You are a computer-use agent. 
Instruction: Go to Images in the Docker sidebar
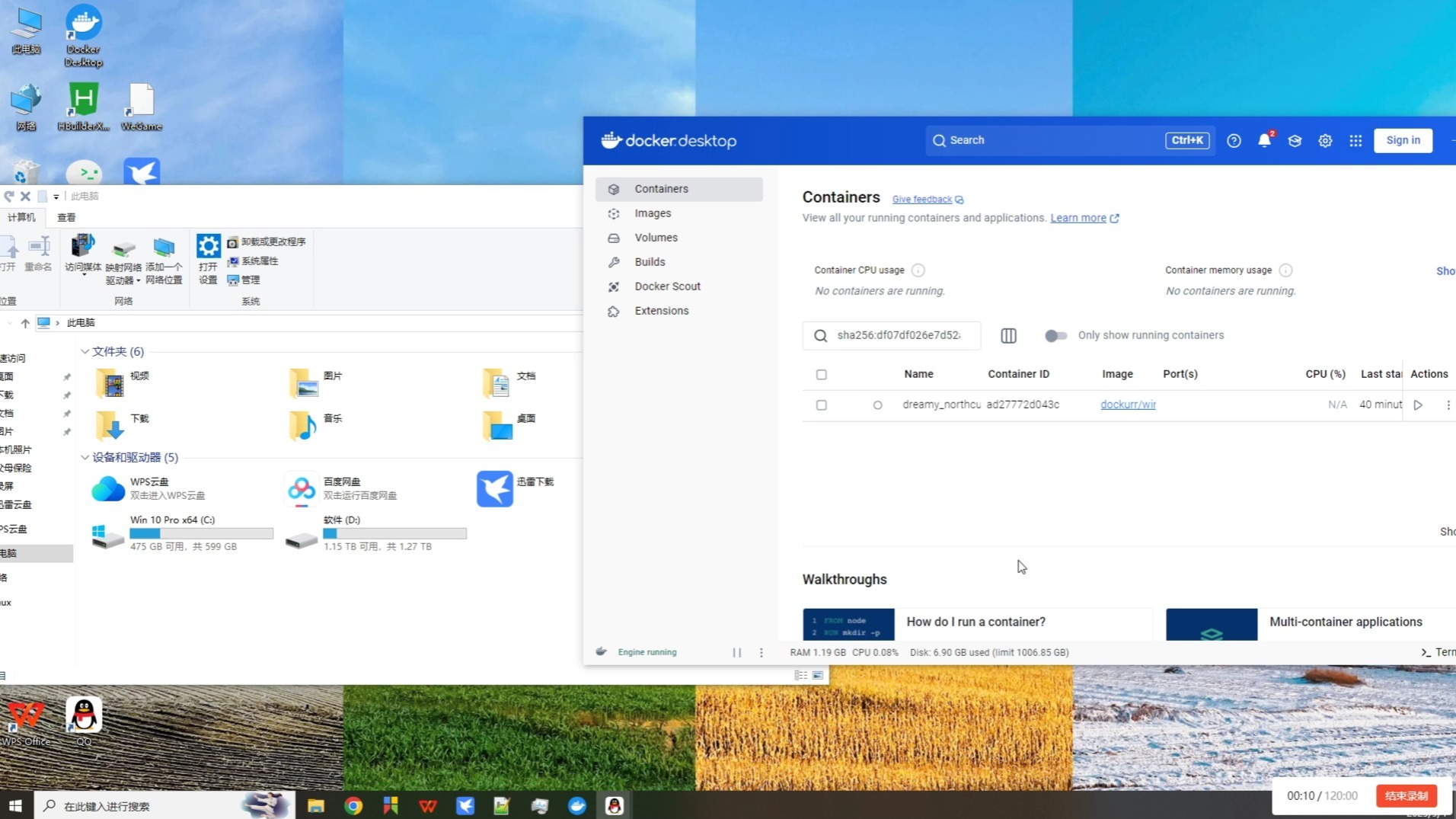(x=679, y=213)
